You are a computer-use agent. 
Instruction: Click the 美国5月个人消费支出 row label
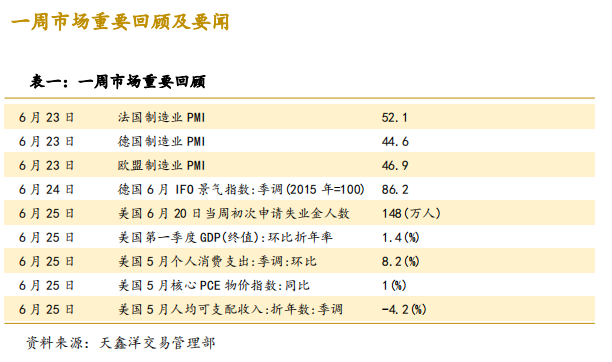(217, 261)
